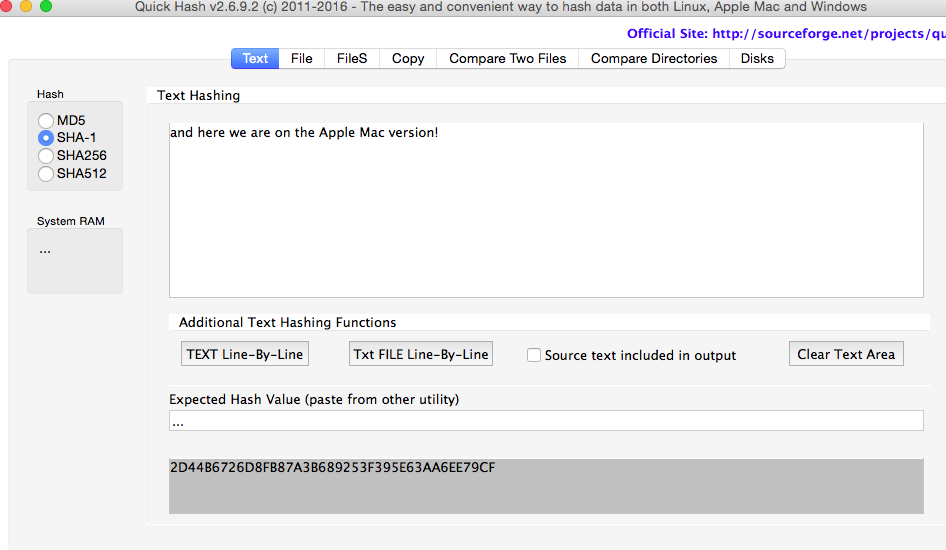Click TEXT Line-By-Line button

[245, 354]
